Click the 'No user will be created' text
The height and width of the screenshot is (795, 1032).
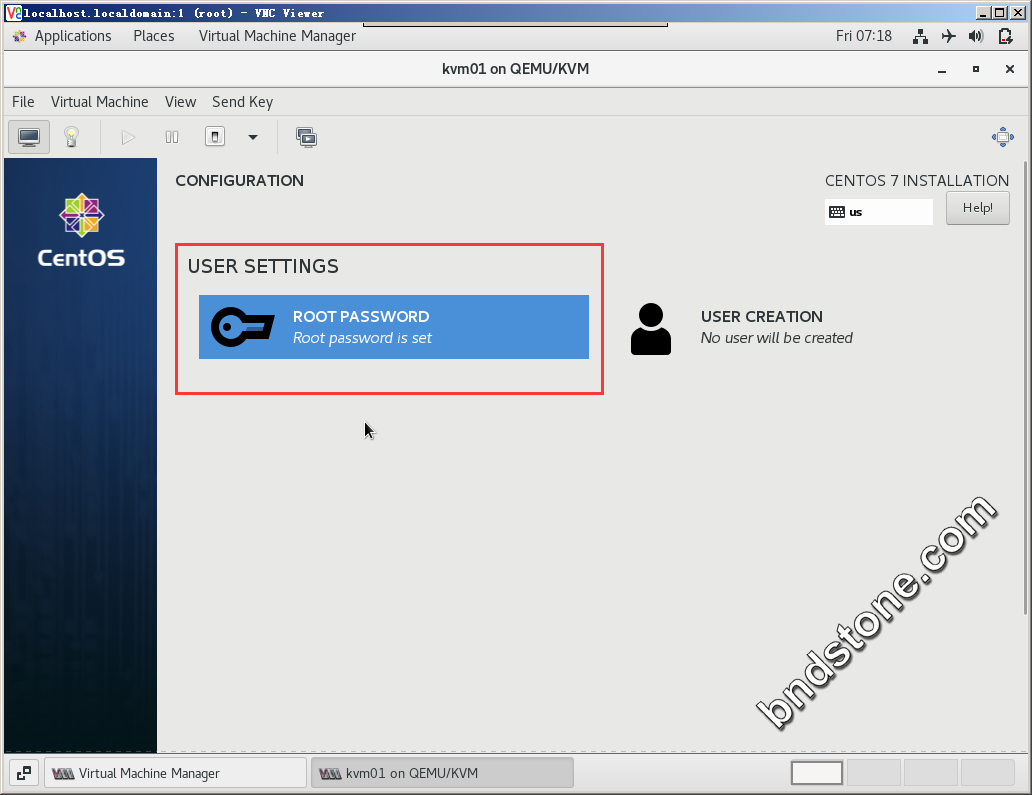(x=777, y=338)
